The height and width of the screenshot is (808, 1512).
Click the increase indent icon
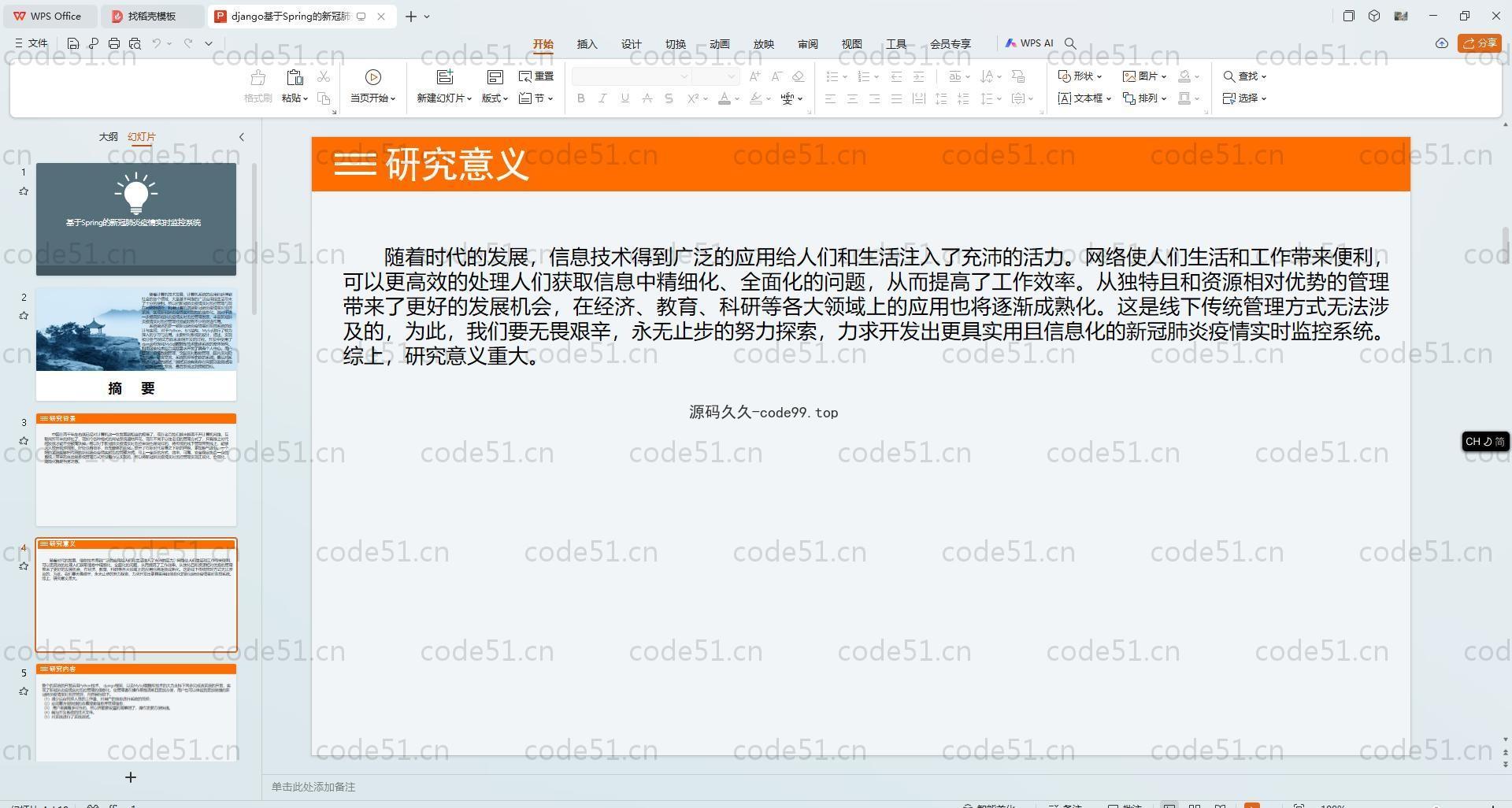(x=918, y=76)
